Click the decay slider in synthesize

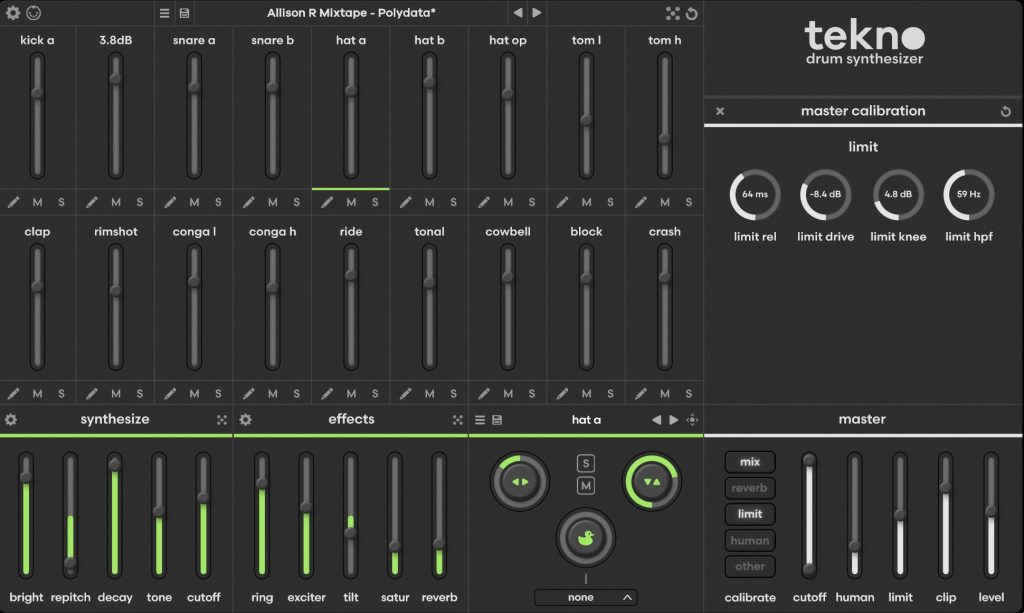[x=114, y=515]
